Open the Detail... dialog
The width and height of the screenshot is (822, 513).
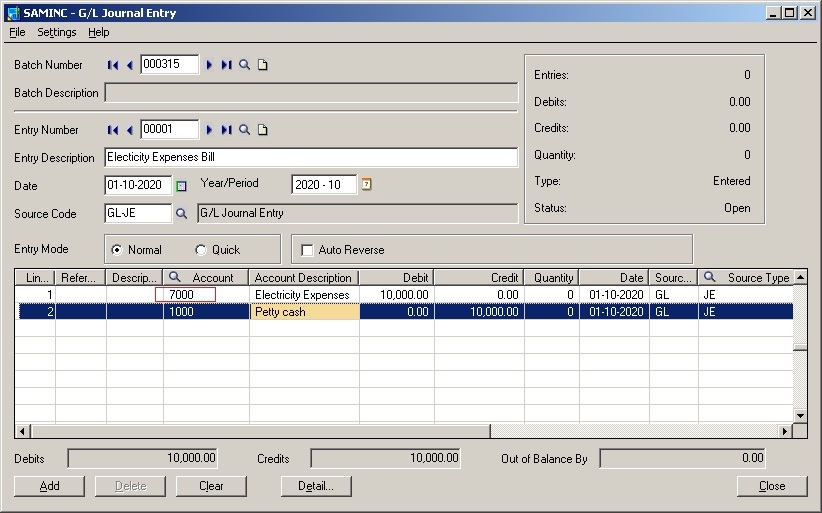point(316,486)
